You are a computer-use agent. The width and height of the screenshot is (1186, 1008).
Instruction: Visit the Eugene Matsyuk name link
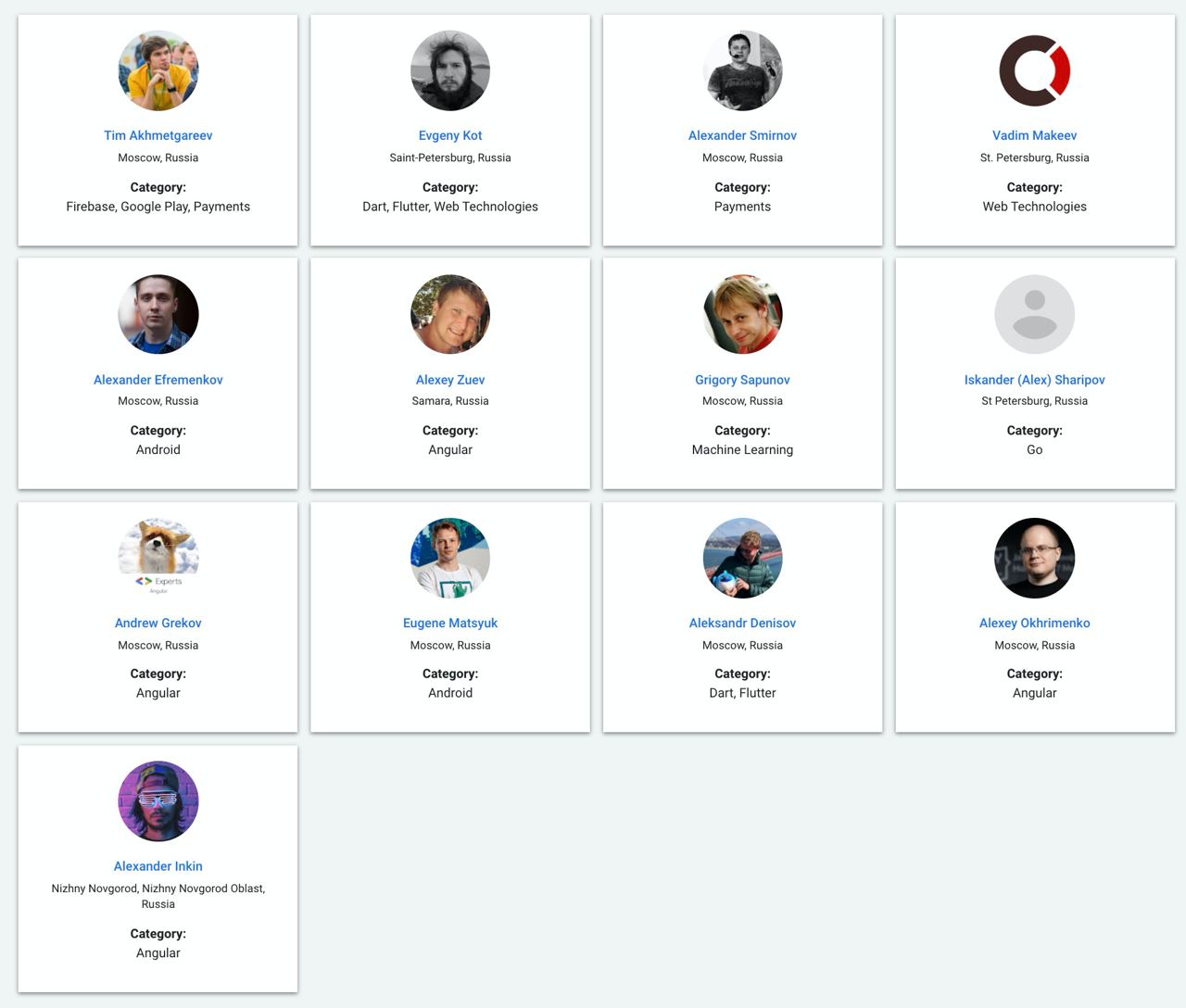click(x=450, y=624)
